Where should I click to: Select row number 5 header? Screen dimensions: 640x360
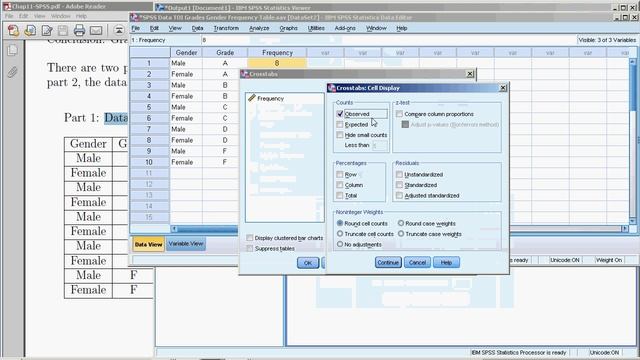click(x=149, y=107)
